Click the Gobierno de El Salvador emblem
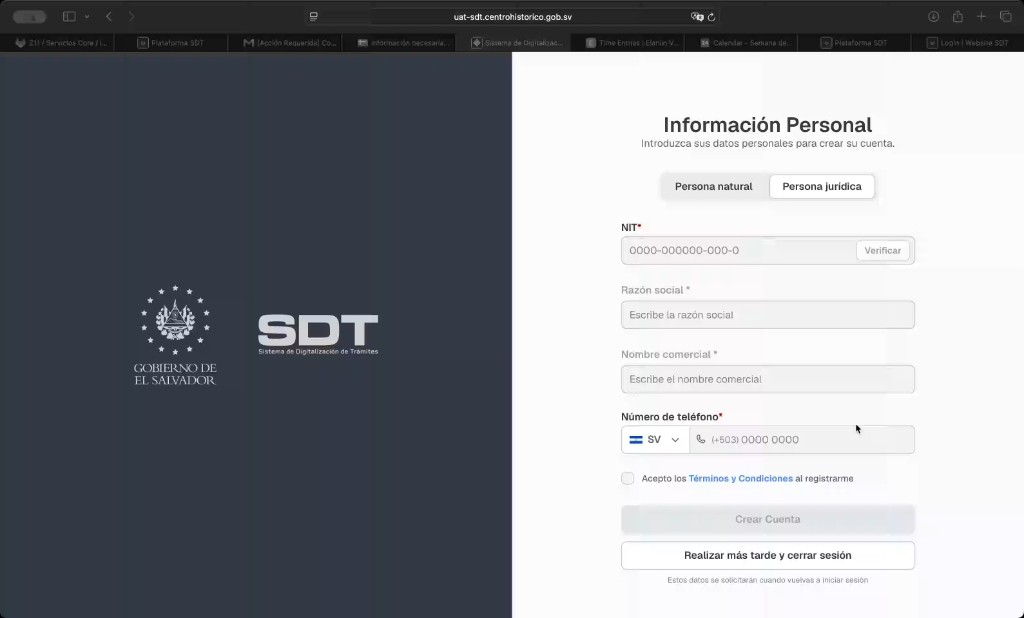The height and width of the screenshot is (618, 1024). (175, 335)
